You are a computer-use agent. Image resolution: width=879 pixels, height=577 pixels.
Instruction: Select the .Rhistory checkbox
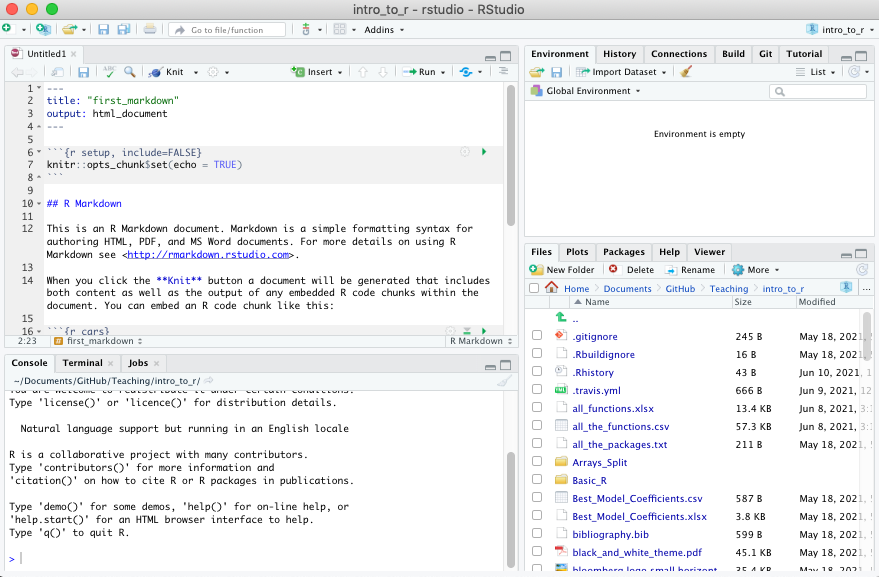[537, 371]
